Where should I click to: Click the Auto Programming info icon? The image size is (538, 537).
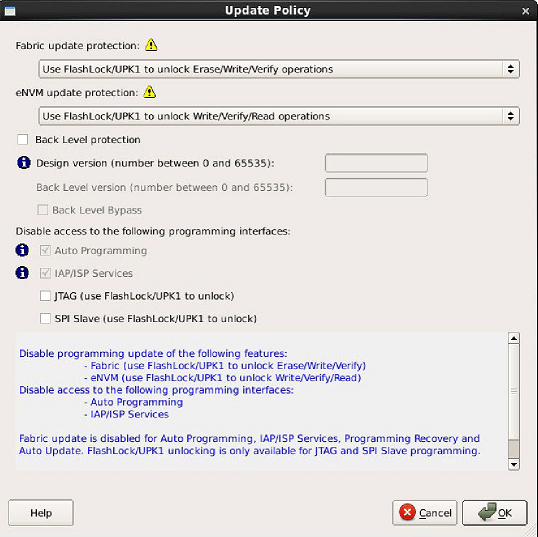point(22,250)
